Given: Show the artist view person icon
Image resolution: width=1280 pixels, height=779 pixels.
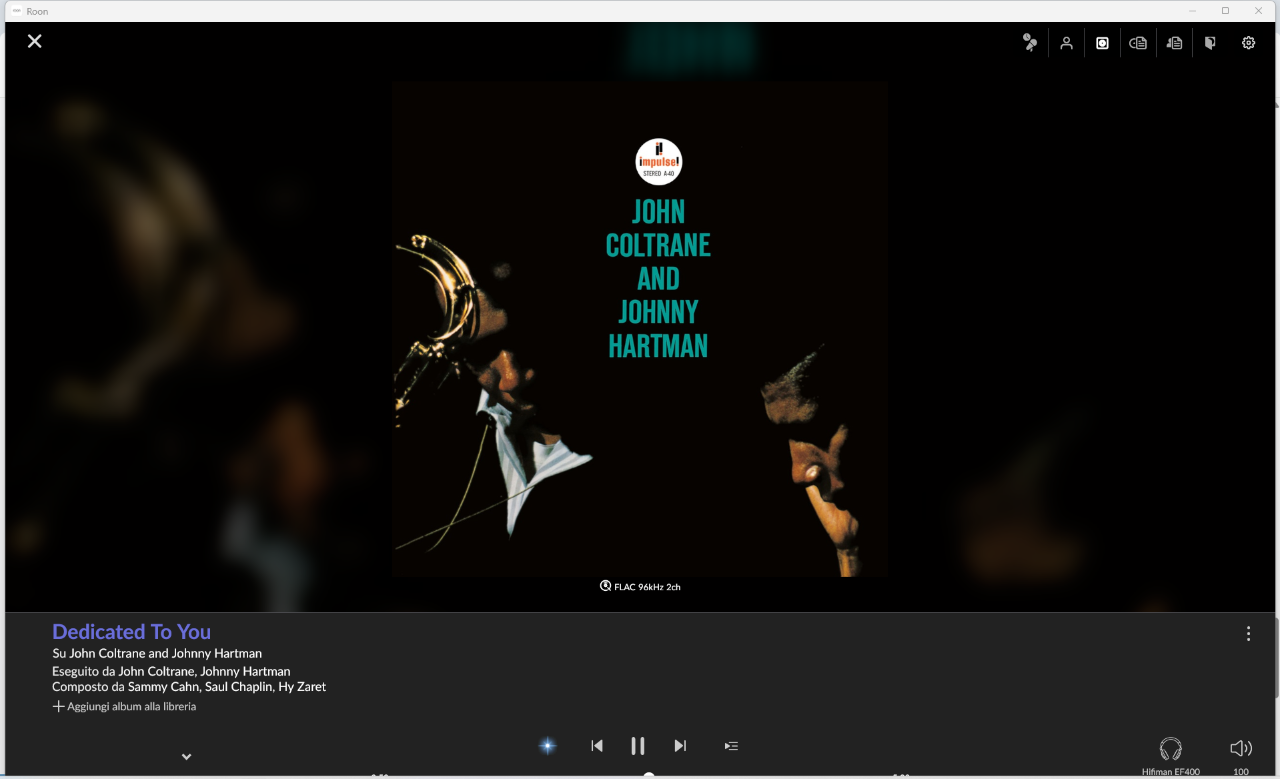Looking at the screenshot, I should [x=1067, y=43].
